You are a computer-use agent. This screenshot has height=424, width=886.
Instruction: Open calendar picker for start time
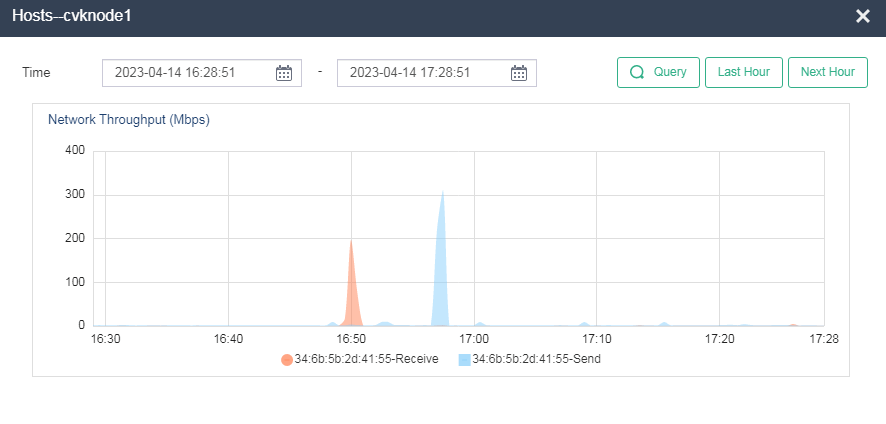click(284, 73)
